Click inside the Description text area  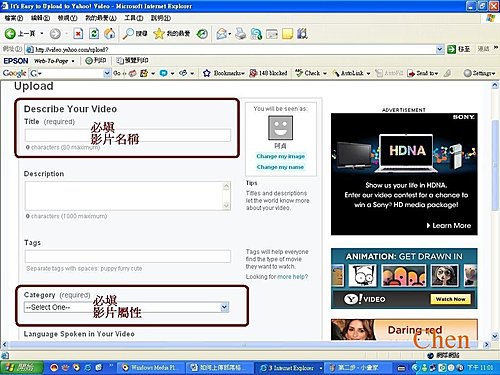127,196
